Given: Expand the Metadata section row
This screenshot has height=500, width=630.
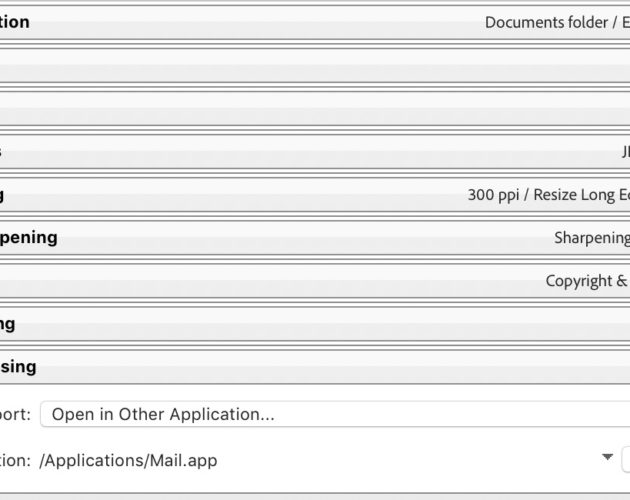Looking at the screenshot, I should click(x=315, y=281).
